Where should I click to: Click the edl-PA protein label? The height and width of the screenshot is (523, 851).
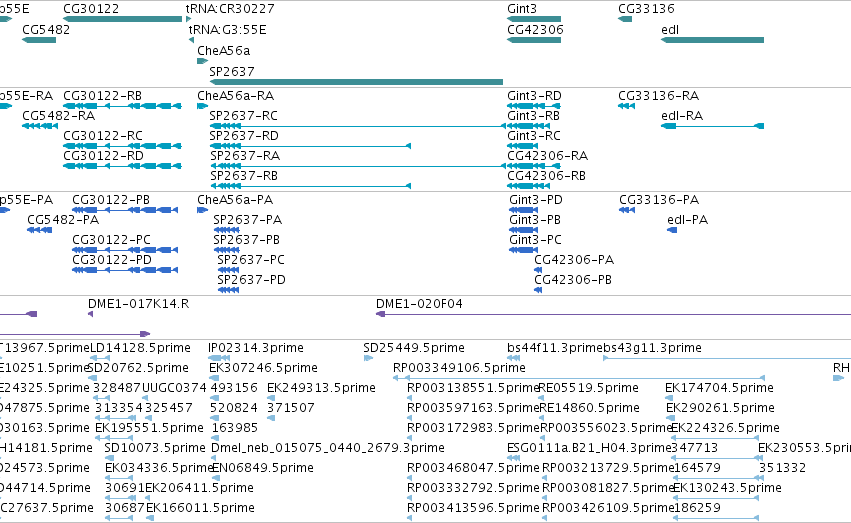click(x=688, y=220)
